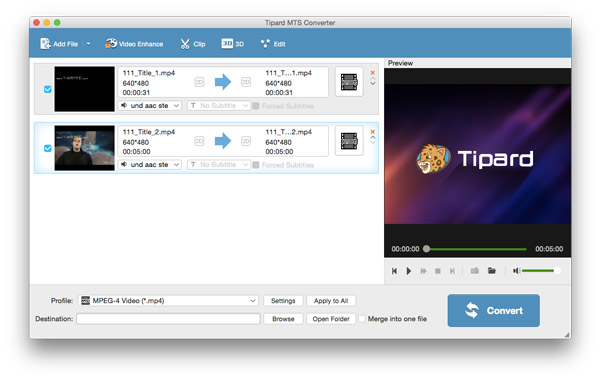Select the Clip scissors tool
The width and height of the screenshot is (600, 380).
click(x=192, y=44)
